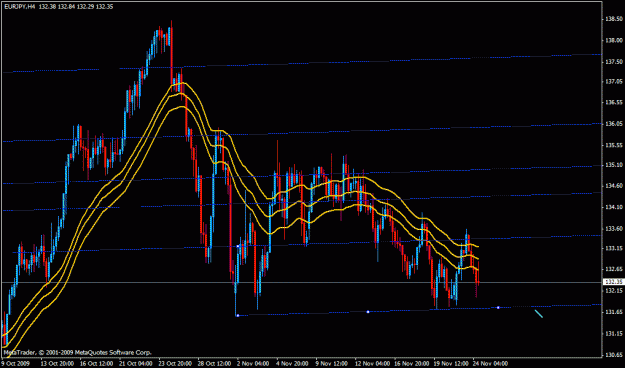The height and width of the screenshot is (368, 625).
Task: Click the 24 Nov 04:00 time label
Action: pyautogui.click(x=491, y=364)
